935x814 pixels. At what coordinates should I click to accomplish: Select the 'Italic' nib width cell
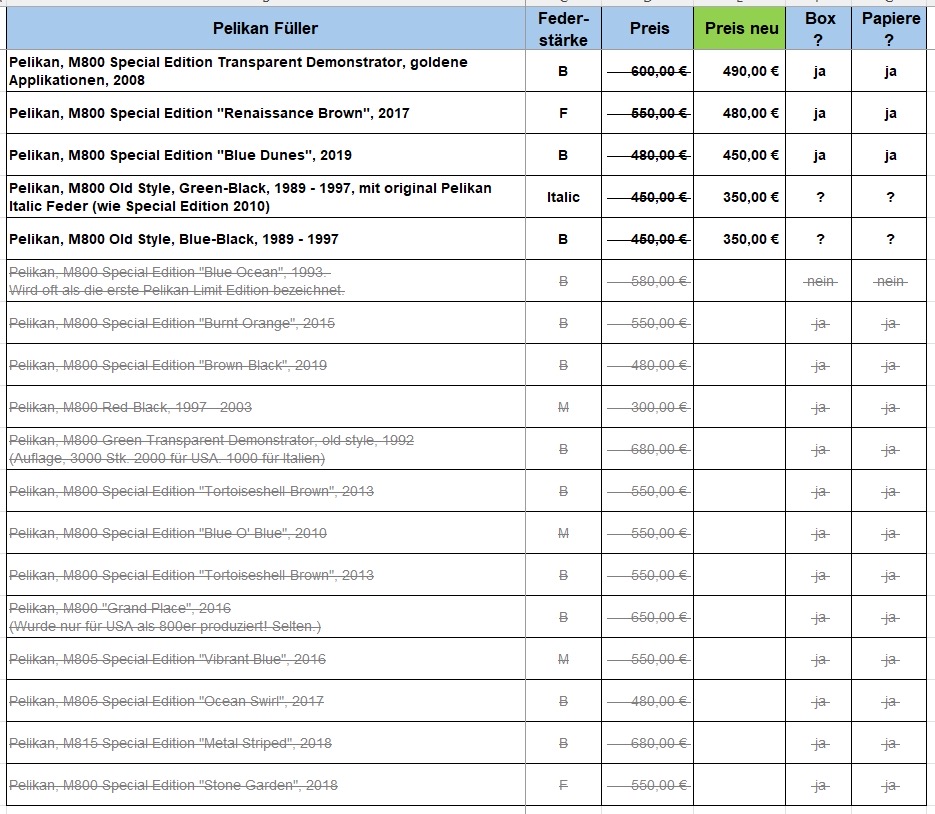point(563,197)
